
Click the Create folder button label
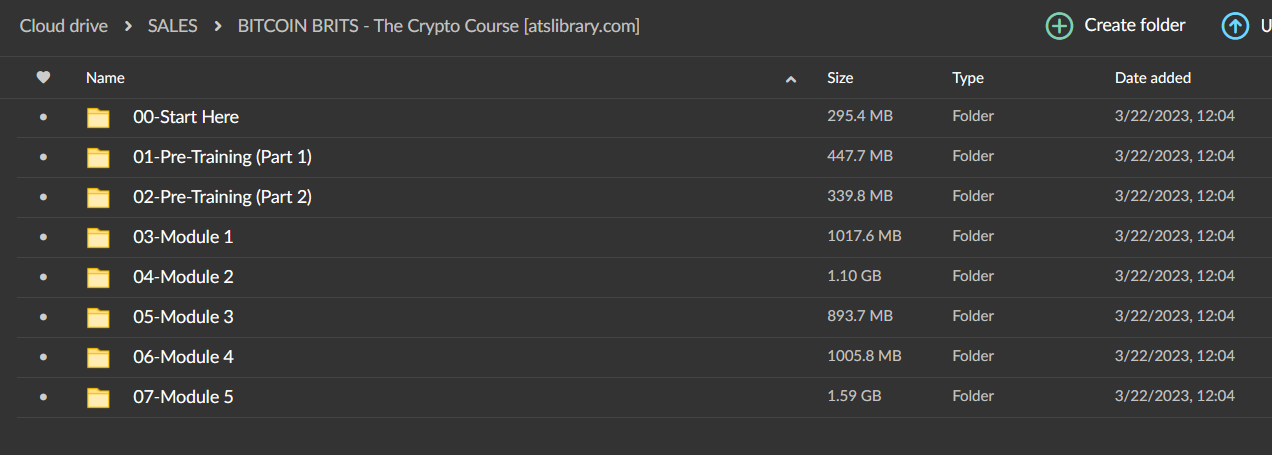(1135, 26)
